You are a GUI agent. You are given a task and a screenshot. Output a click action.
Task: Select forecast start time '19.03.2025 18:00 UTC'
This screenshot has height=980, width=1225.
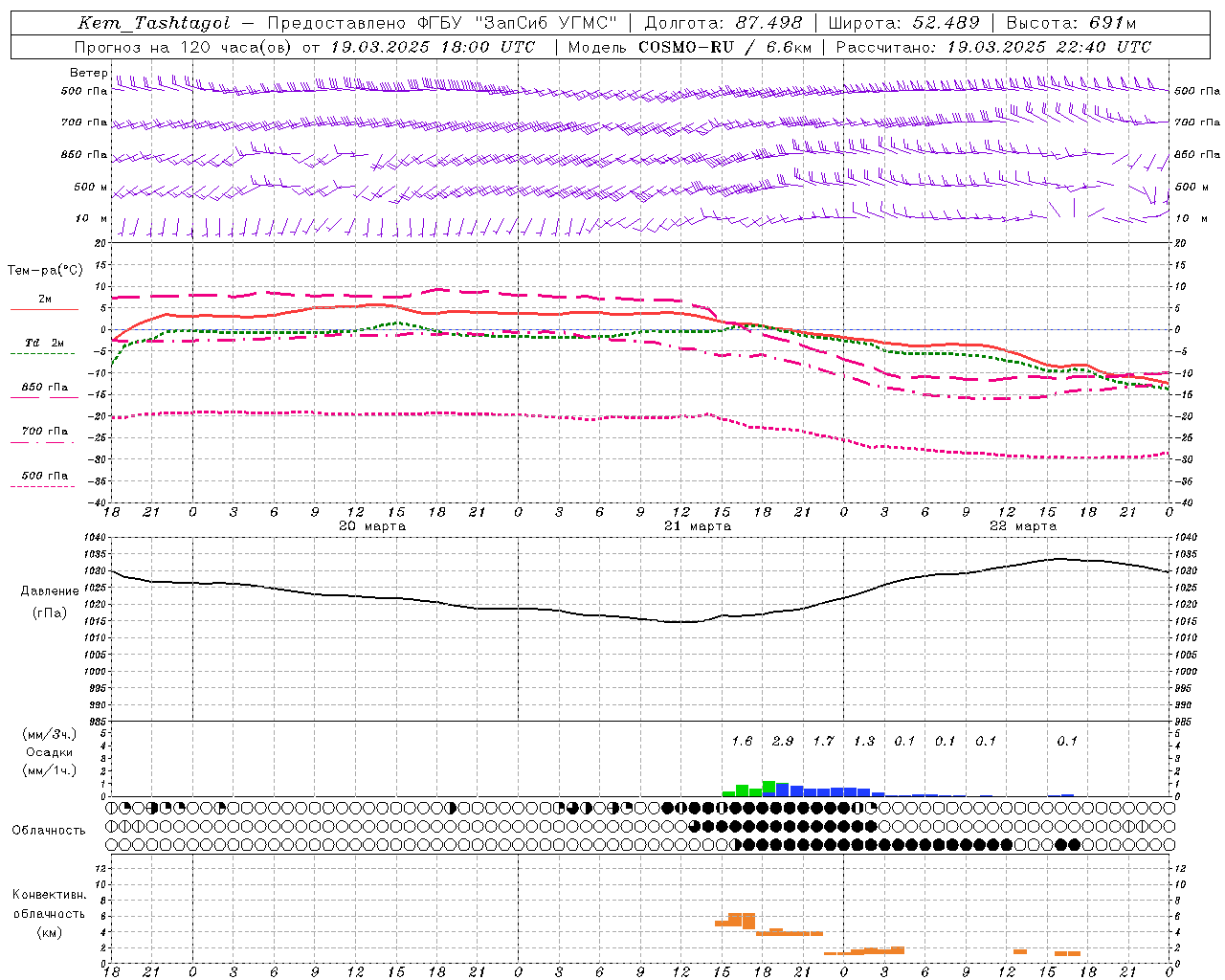[432, 47]
